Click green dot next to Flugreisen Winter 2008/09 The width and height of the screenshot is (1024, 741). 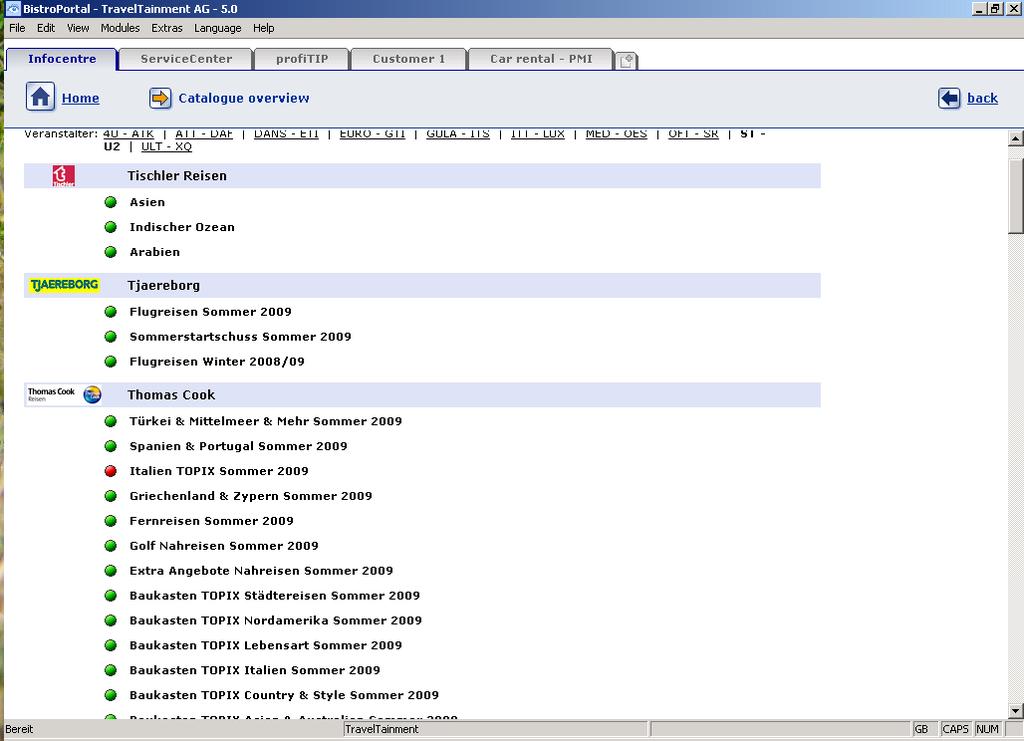[x=111, y=362]
